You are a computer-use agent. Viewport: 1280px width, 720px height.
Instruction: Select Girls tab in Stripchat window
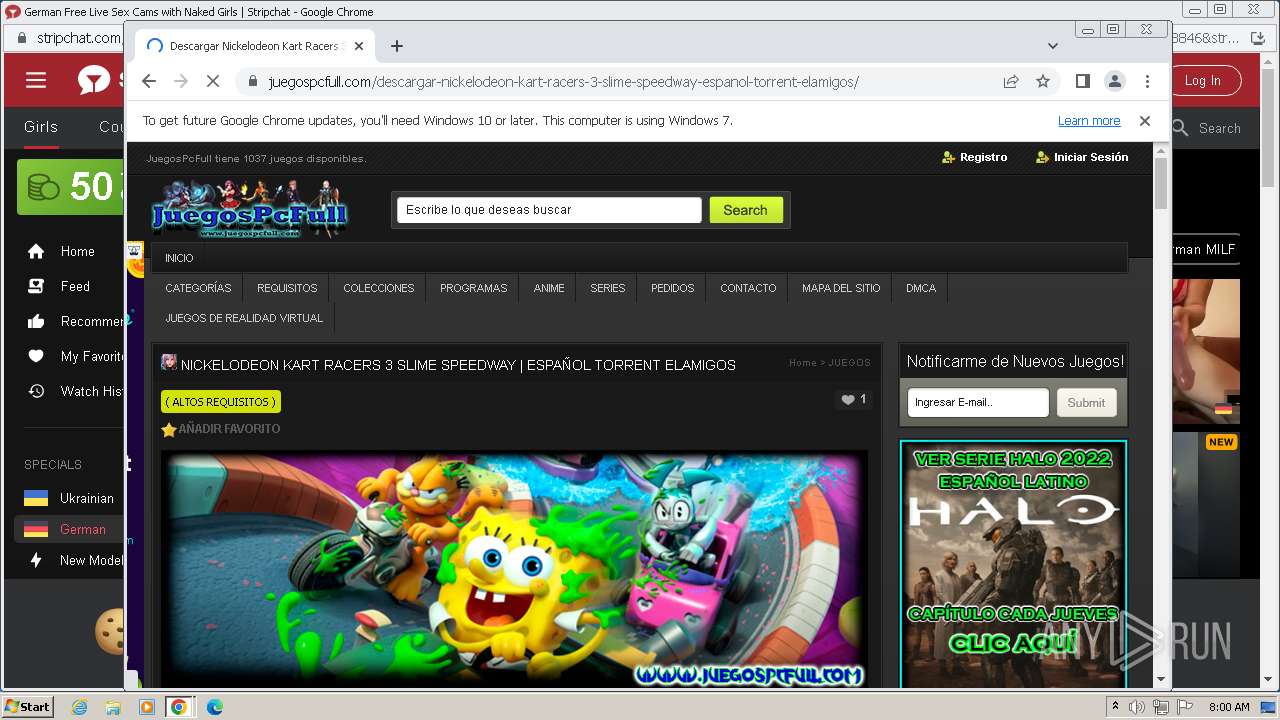(41, 127)
